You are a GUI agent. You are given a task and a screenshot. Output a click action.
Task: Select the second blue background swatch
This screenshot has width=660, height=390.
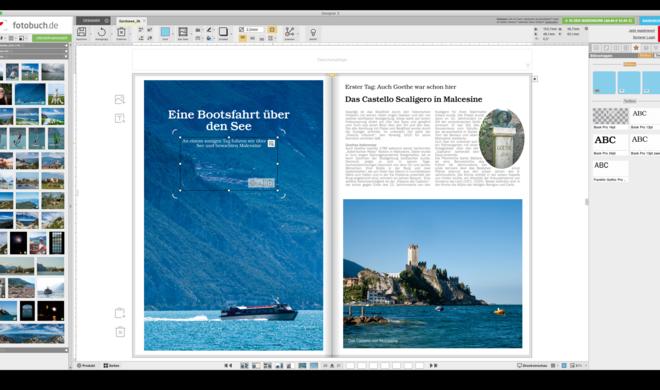(x=629, y=82)
